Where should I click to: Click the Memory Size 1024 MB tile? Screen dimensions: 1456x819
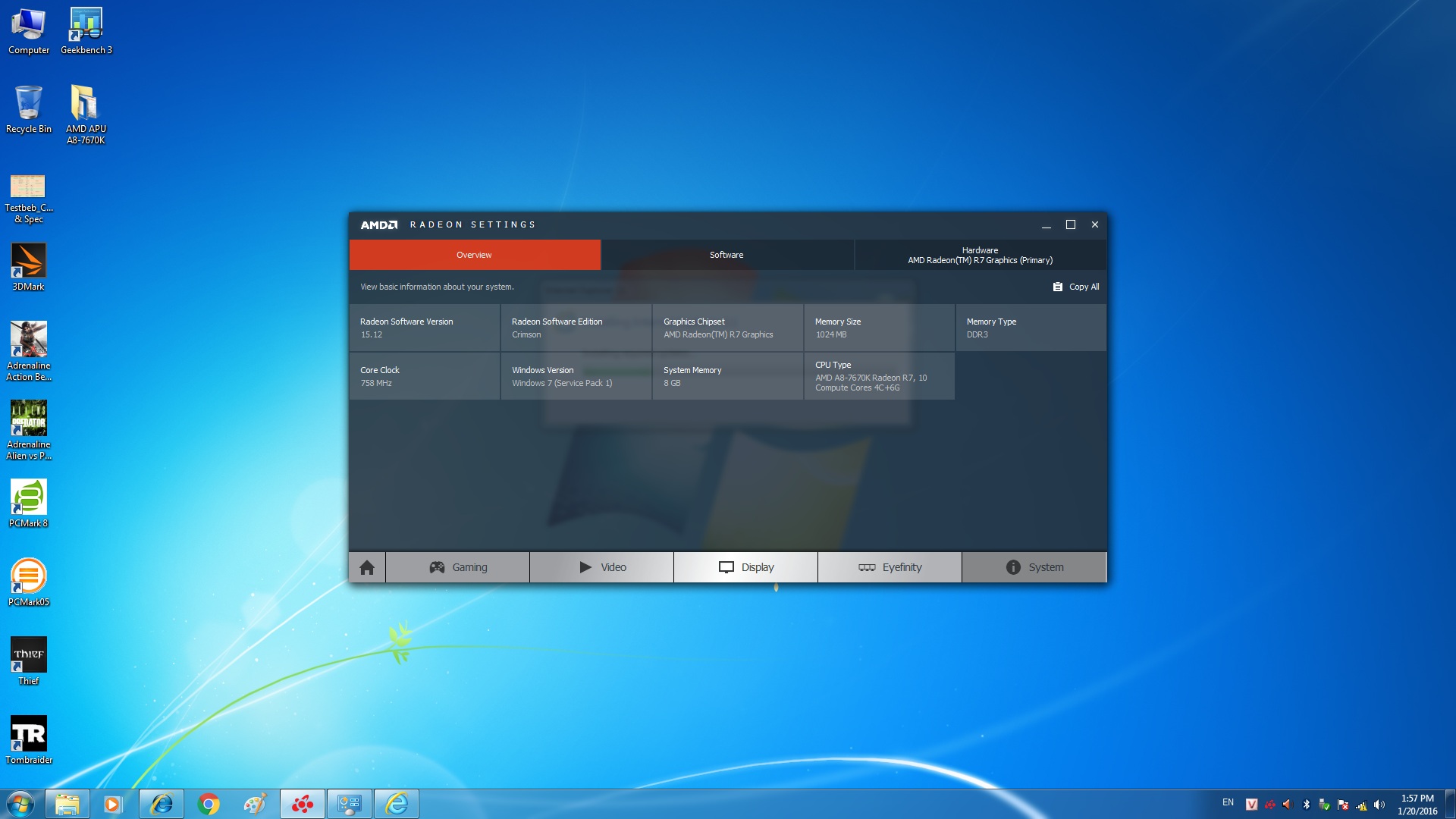pyautogui.click(x=880, y=328)
